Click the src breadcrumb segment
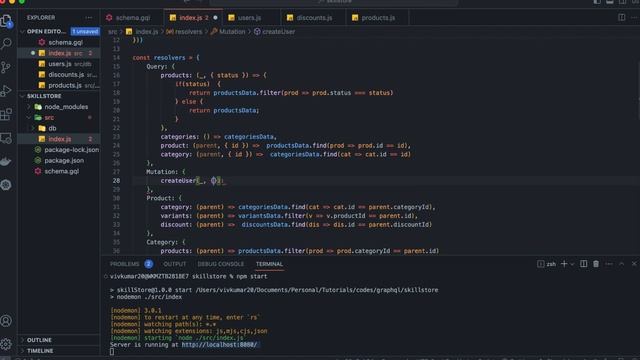This screenshot has width=640, height=360. coord(112,31)
